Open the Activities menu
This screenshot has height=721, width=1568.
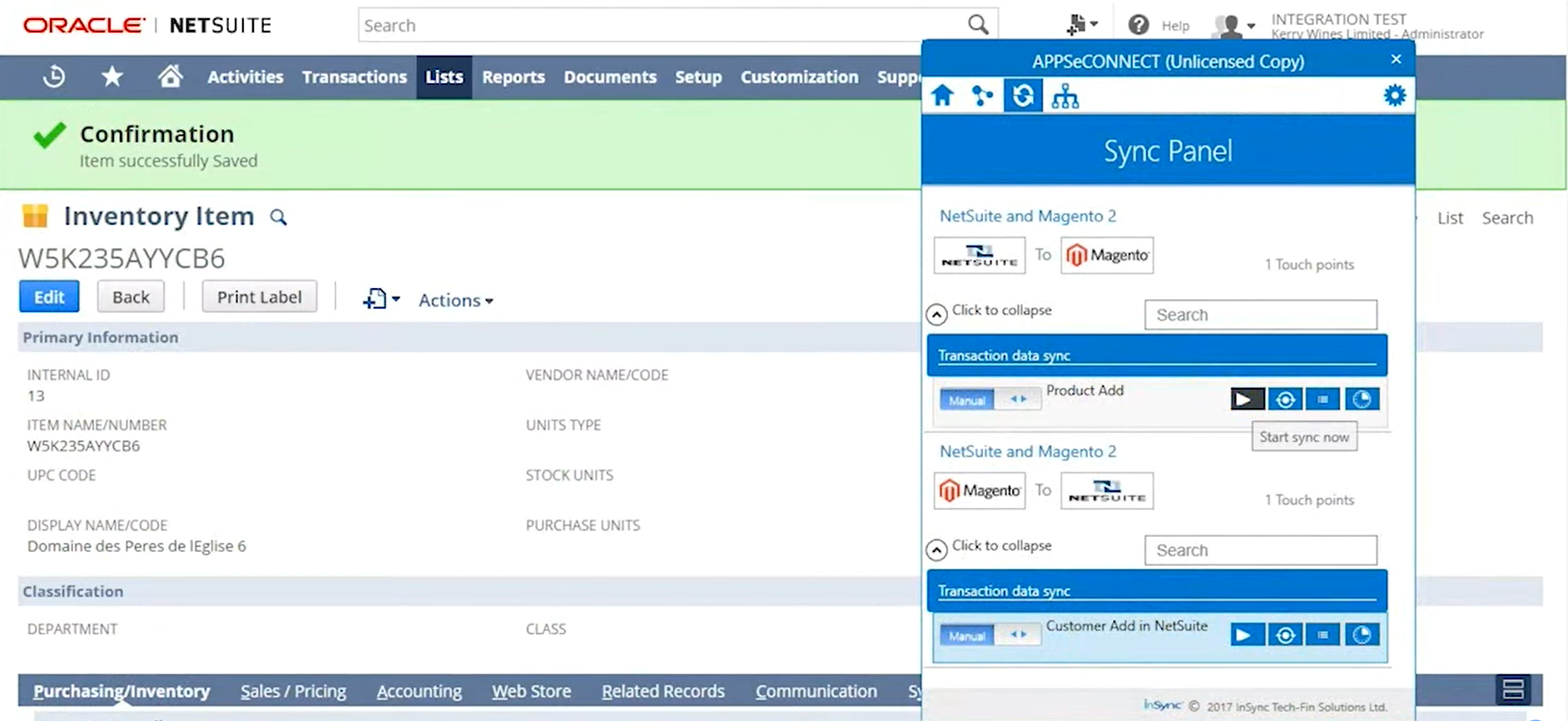click(x=246, y=77)
